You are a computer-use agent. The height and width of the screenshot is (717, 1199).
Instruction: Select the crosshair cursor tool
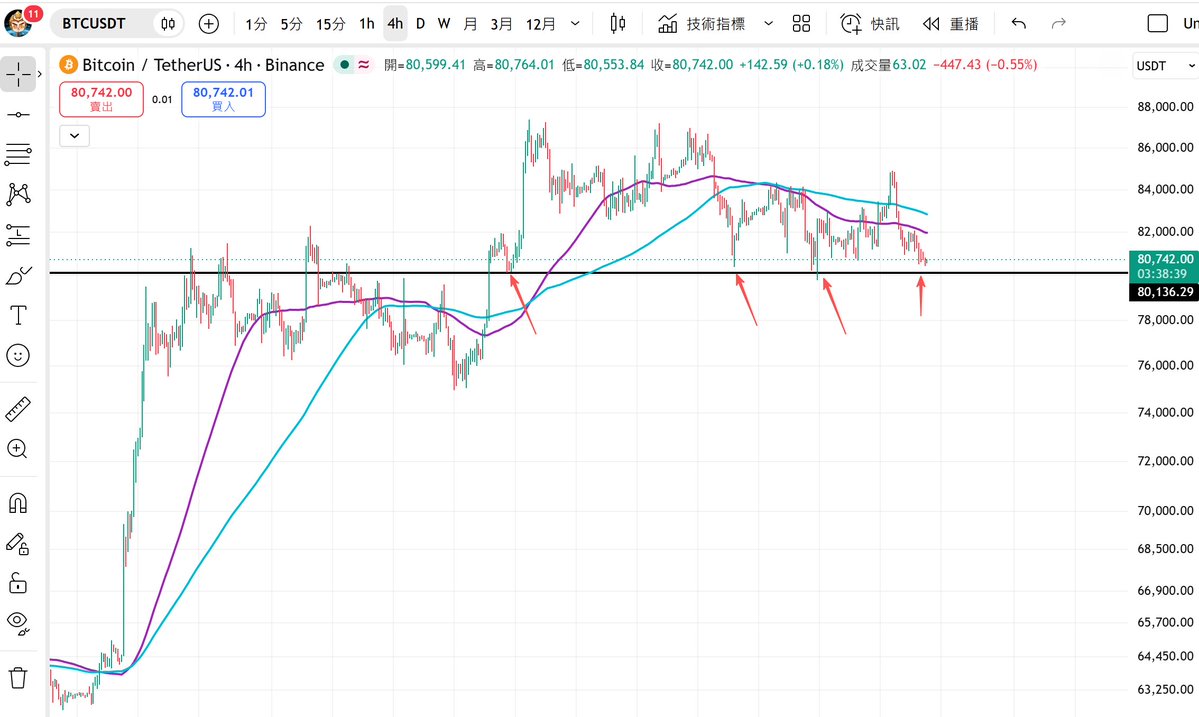click(18, 74)
